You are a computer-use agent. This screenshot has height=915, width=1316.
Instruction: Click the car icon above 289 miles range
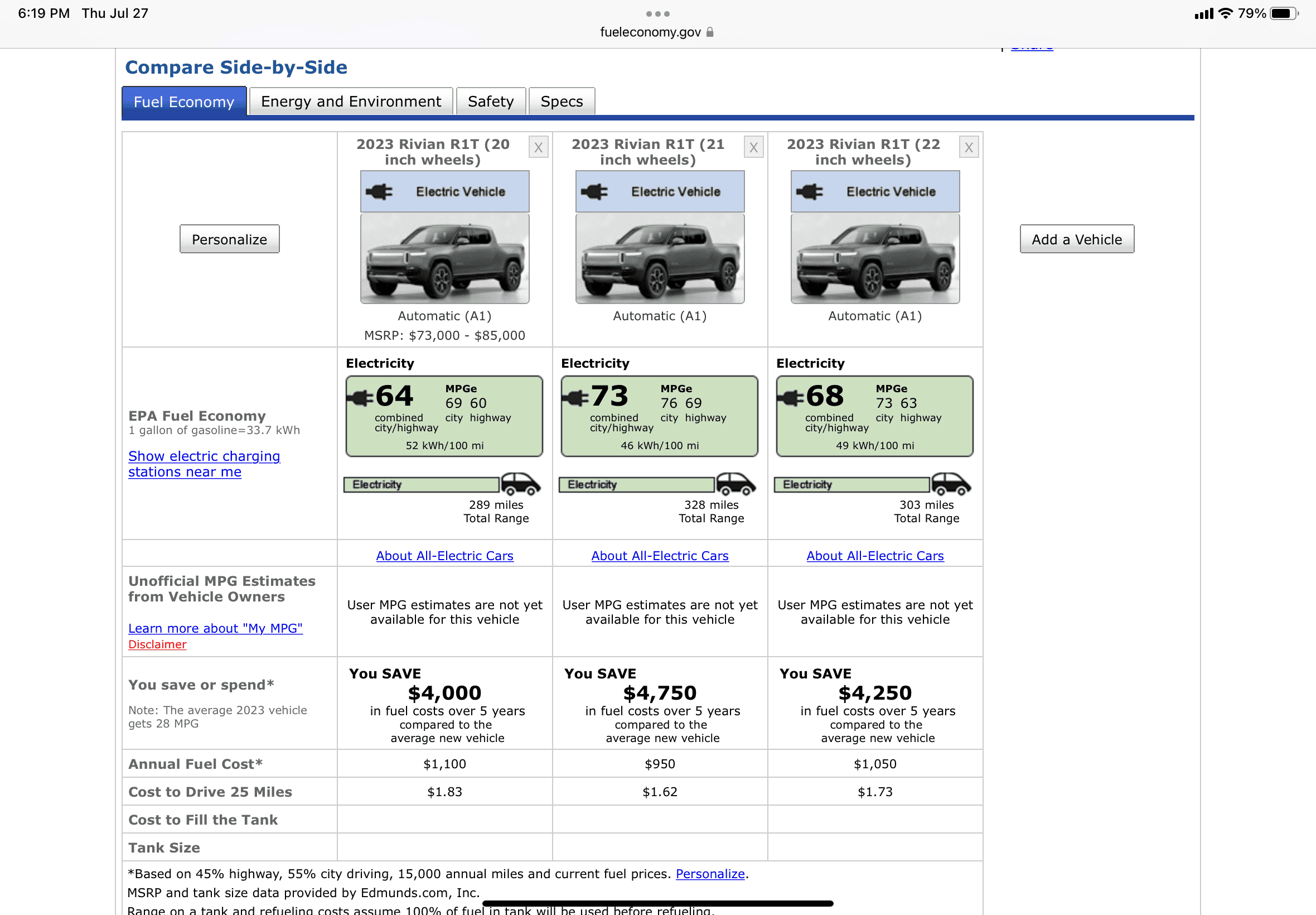(521, 484)
